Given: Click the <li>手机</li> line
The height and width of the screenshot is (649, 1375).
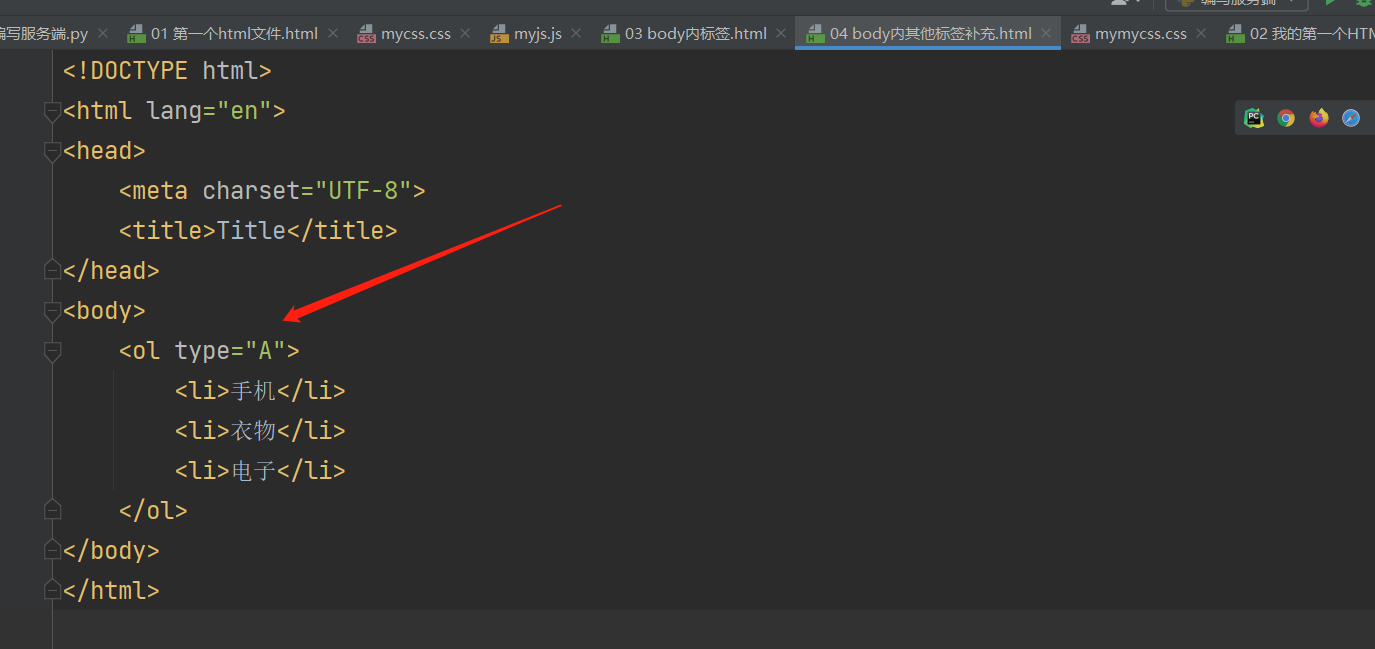Looking at the screenshot, I should [260, 390].
